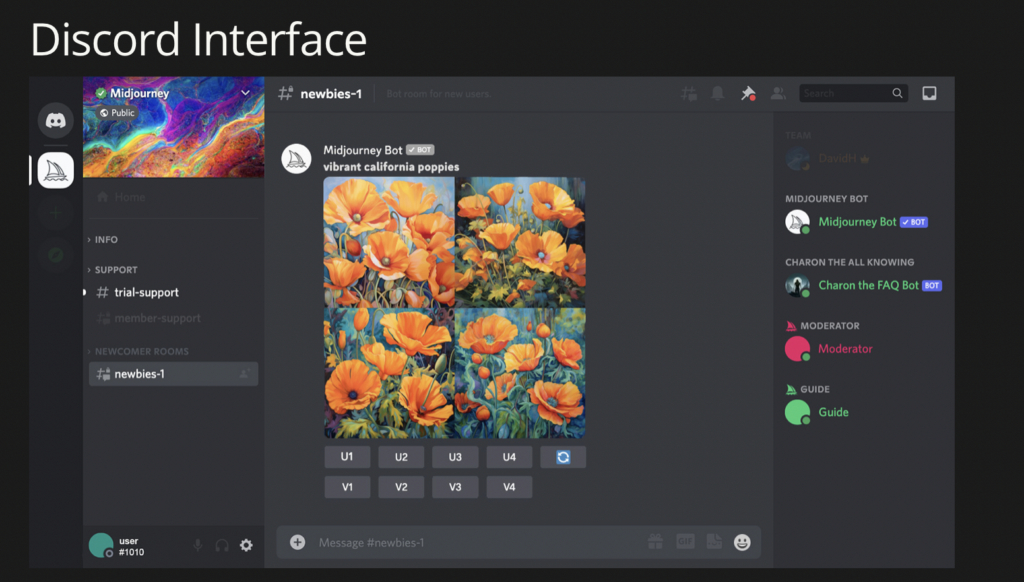
Task: Open Explore Discoverable Servers compass icon
Action: click(x=56, y=255)
